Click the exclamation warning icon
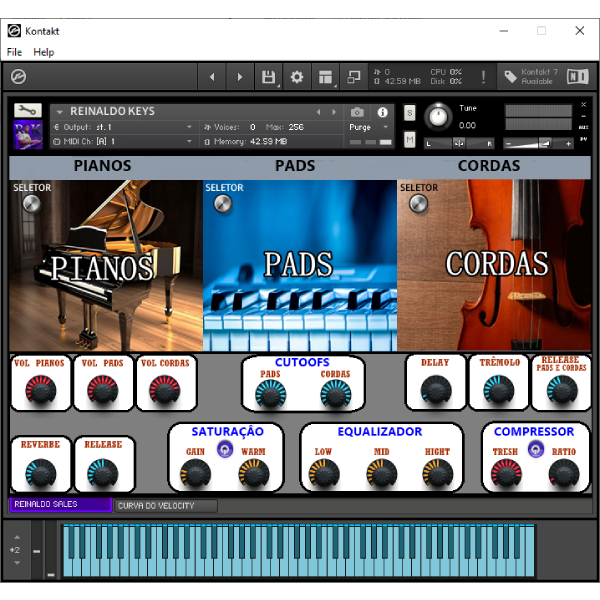600x600 pixels. point(483,77)
